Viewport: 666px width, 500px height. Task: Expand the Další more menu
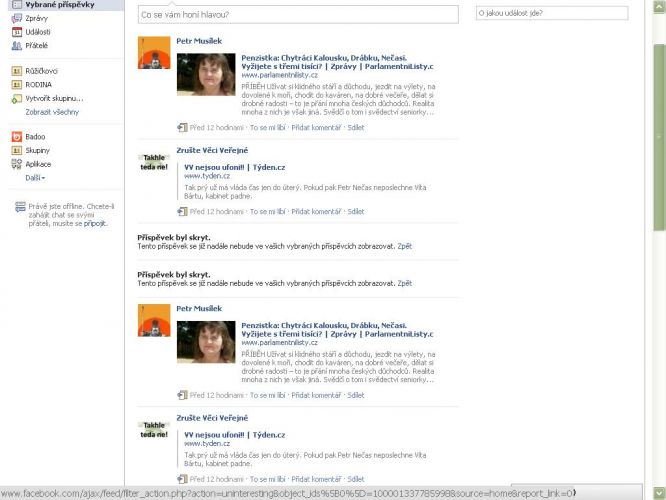point(35,178)
